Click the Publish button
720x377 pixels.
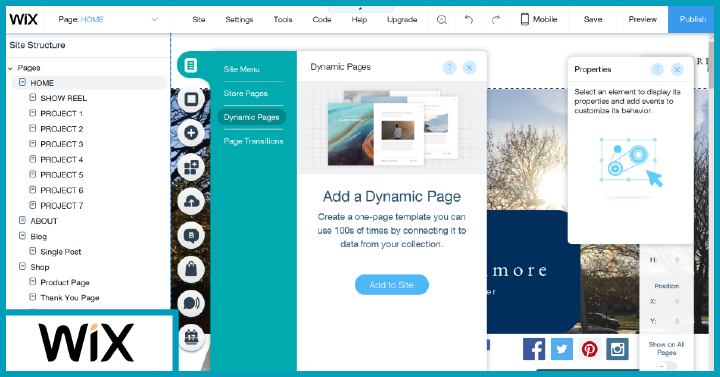pos(692,19)
